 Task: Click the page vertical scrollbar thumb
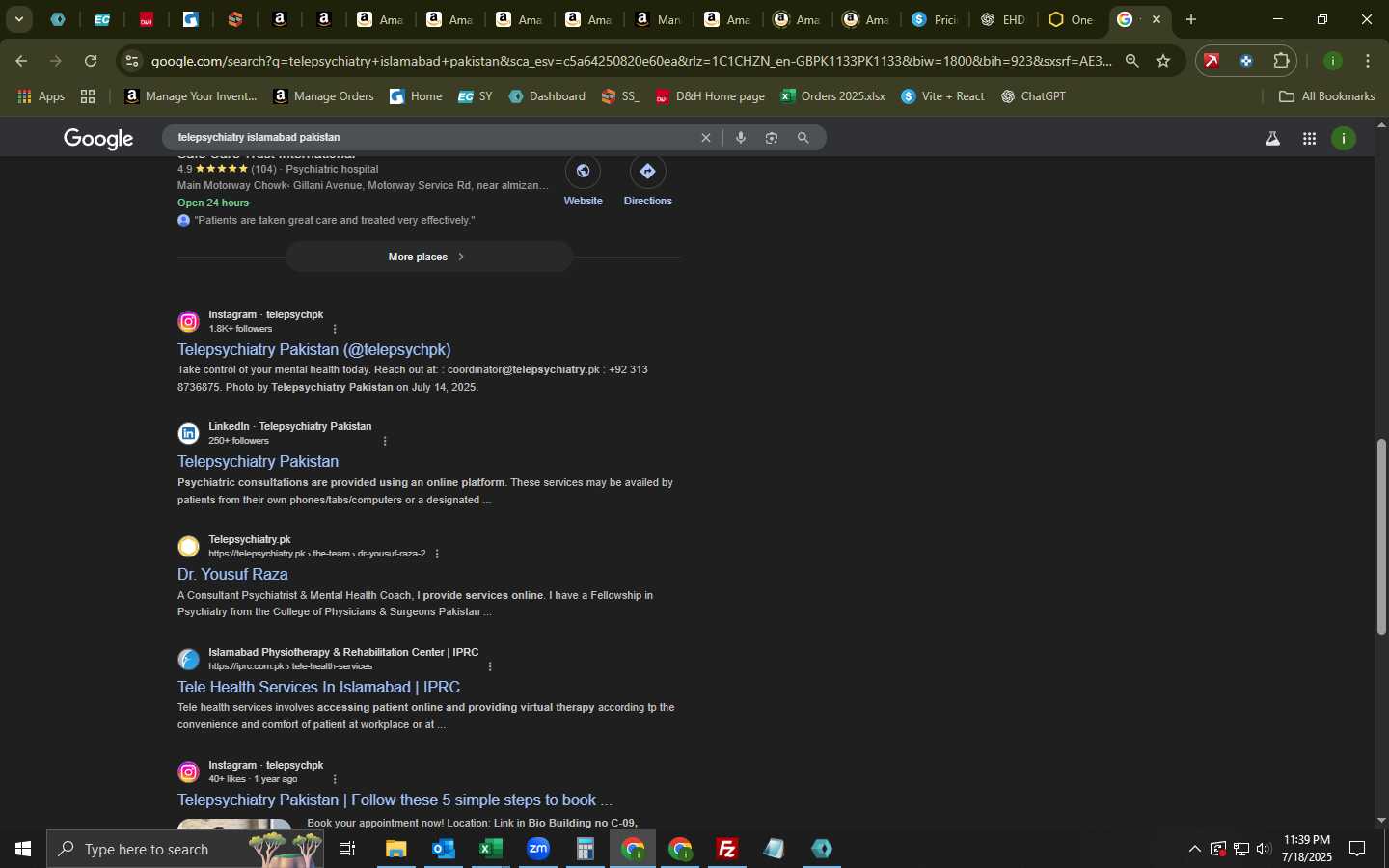coord(1381,536)
